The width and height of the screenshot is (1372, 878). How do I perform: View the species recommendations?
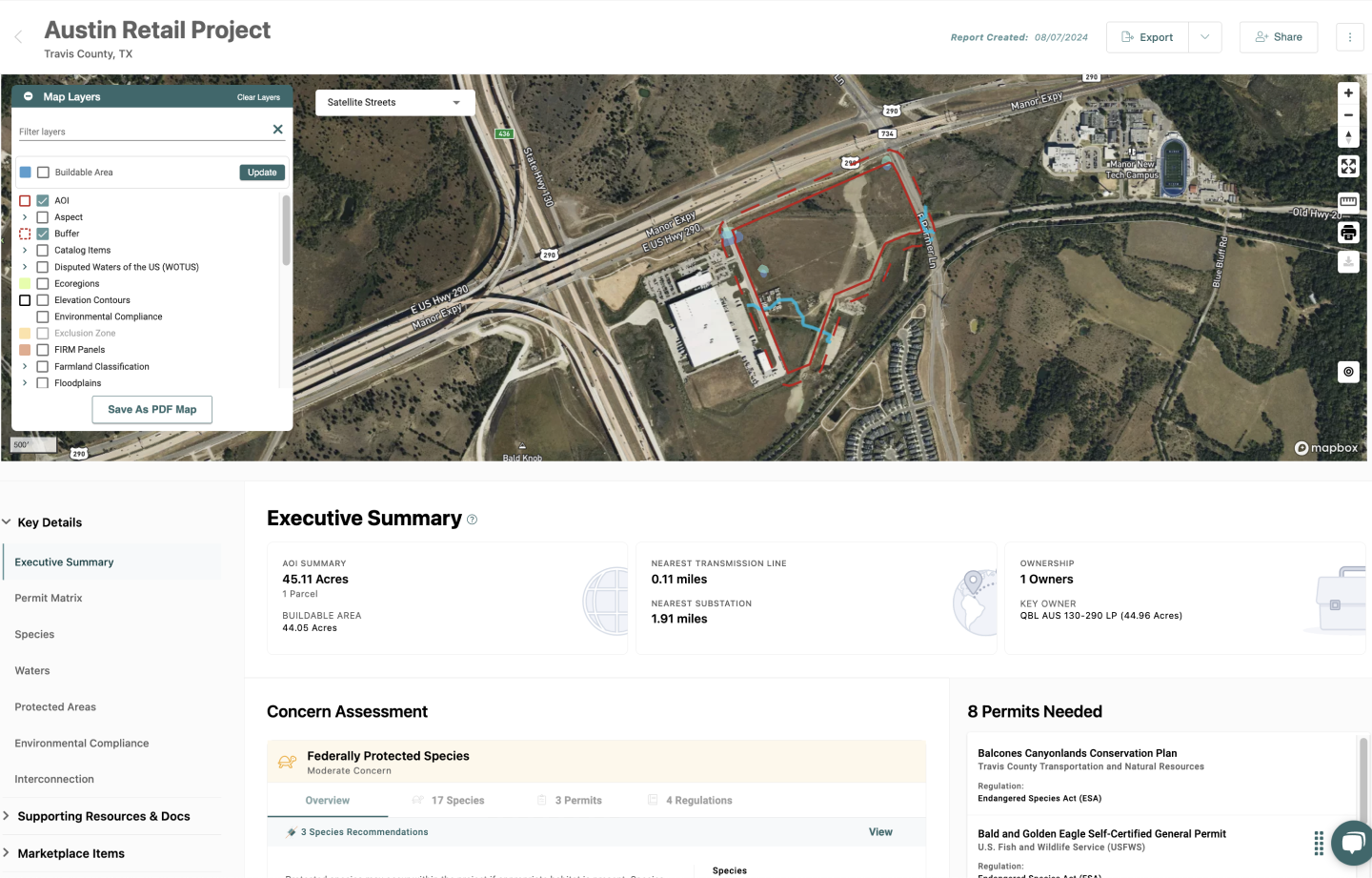coord(879,831)
